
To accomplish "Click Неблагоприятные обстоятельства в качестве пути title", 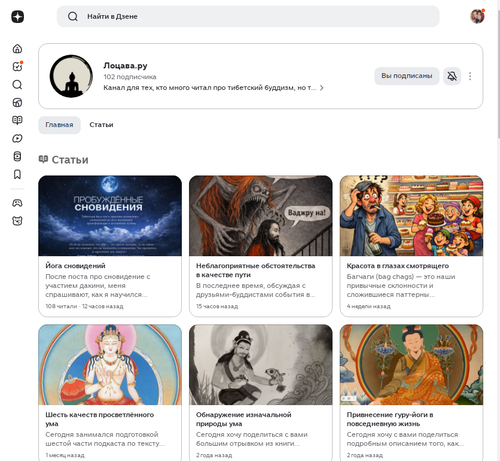I will 256,270.
